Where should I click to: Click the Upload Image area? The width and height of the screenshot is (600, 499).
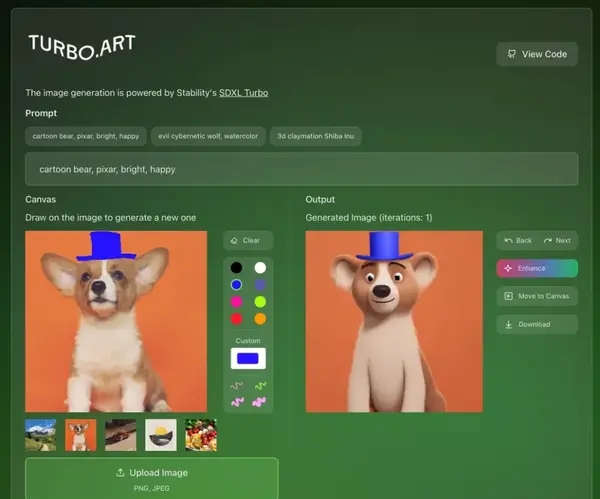(152, 478)
